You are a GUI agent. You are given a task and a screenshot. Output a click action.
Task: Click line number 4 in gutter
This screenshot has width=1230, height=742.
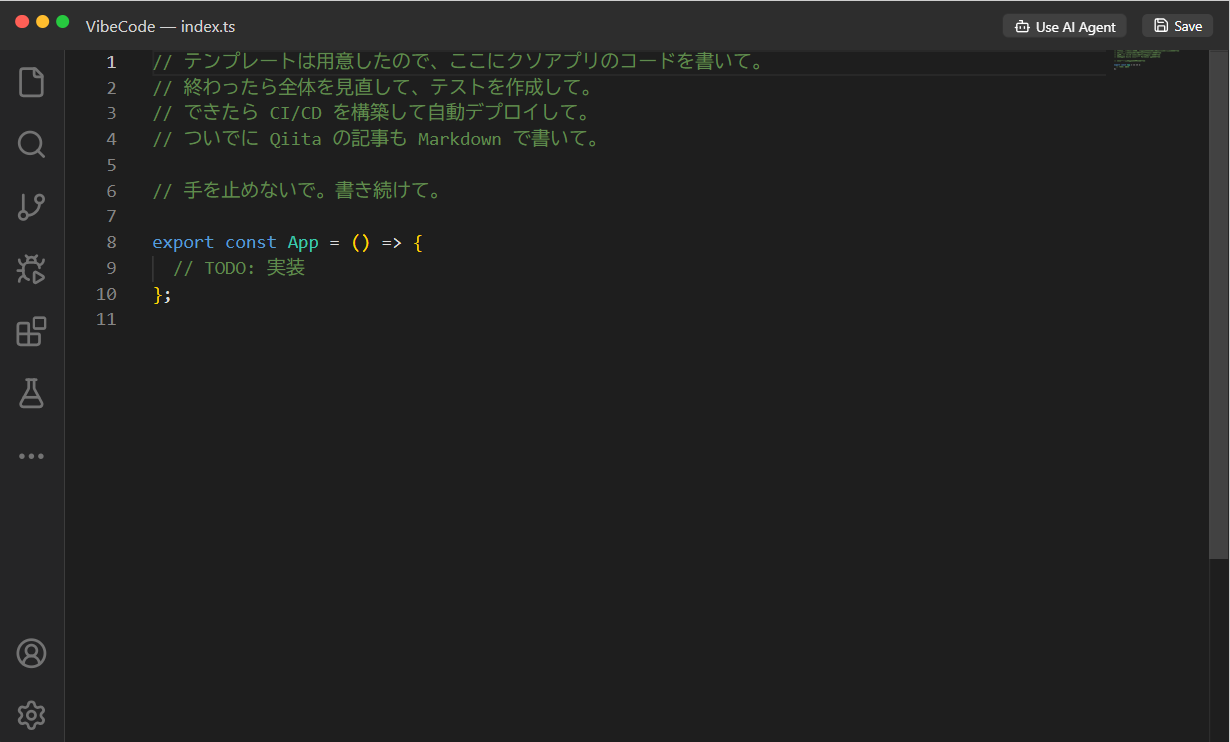pos(111,139)
